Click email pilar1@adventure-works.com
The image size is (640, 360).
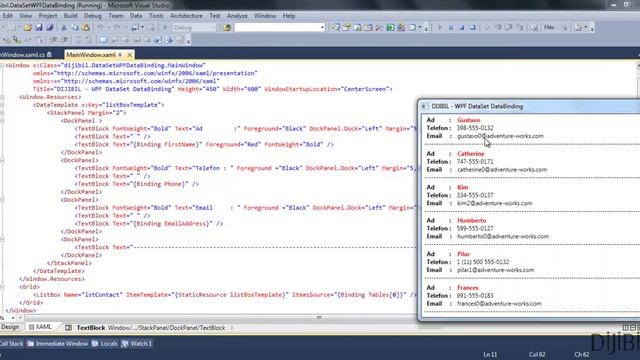tap(496, 270)
